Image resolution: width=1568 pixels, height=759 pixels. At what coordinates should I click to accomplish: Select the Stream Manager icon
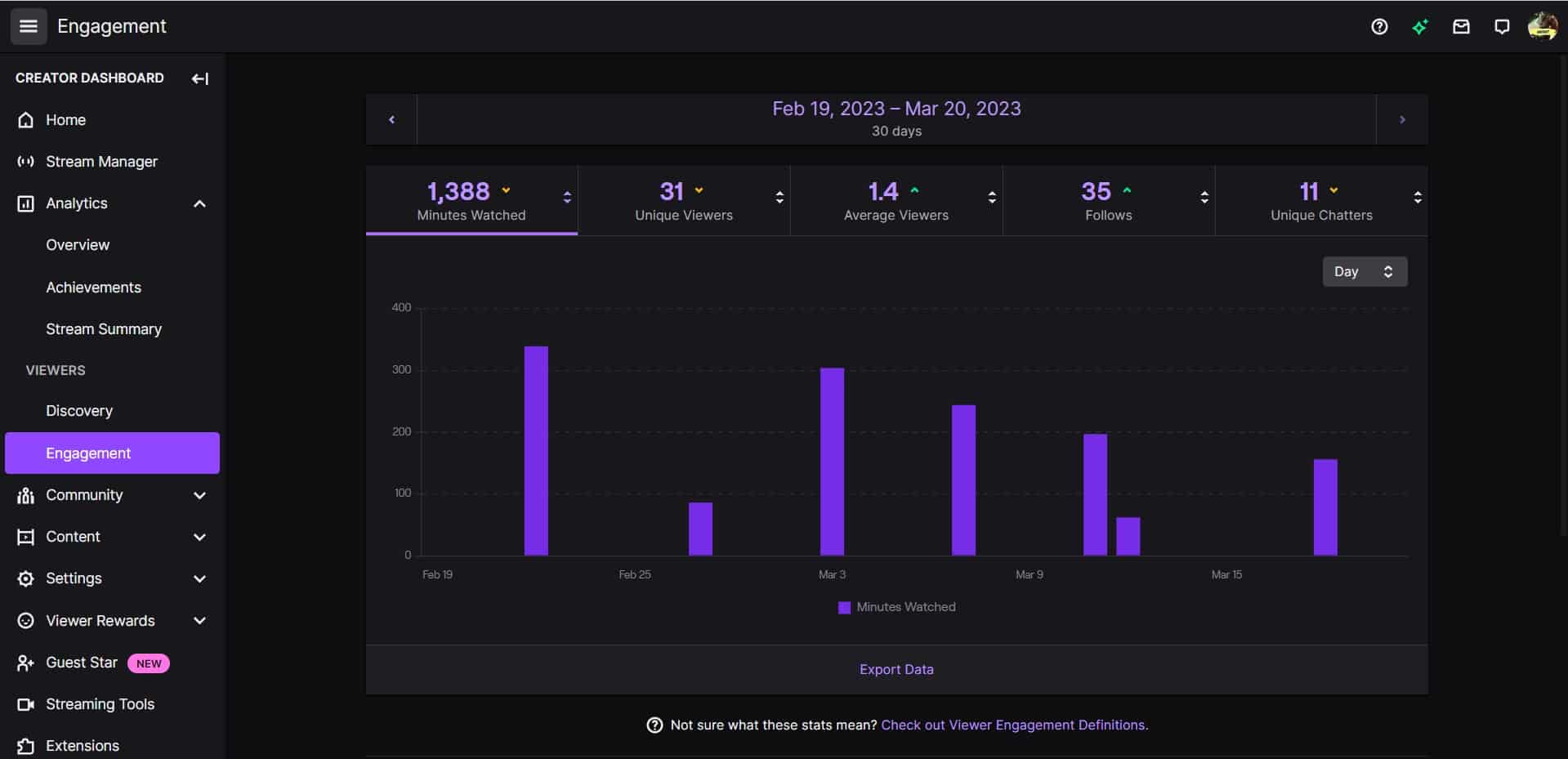coord(25,161)
